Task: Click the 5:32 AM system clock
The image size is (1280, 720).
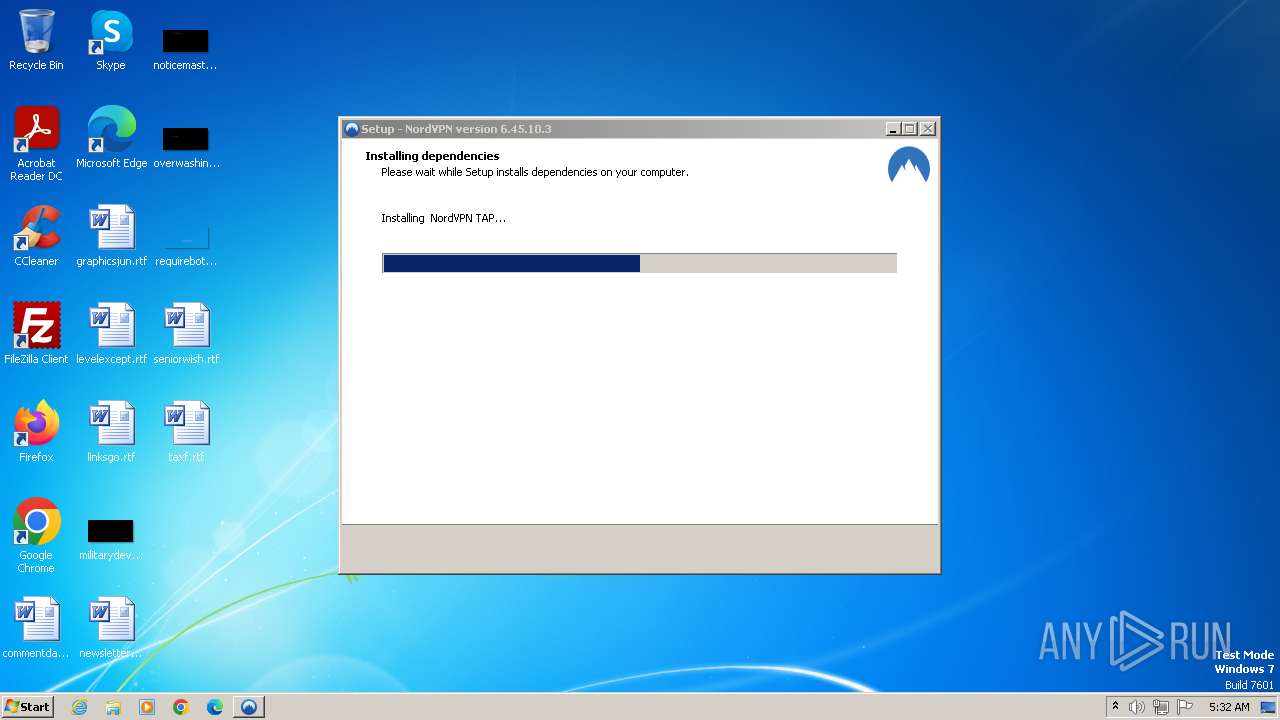Action: 1229,707
